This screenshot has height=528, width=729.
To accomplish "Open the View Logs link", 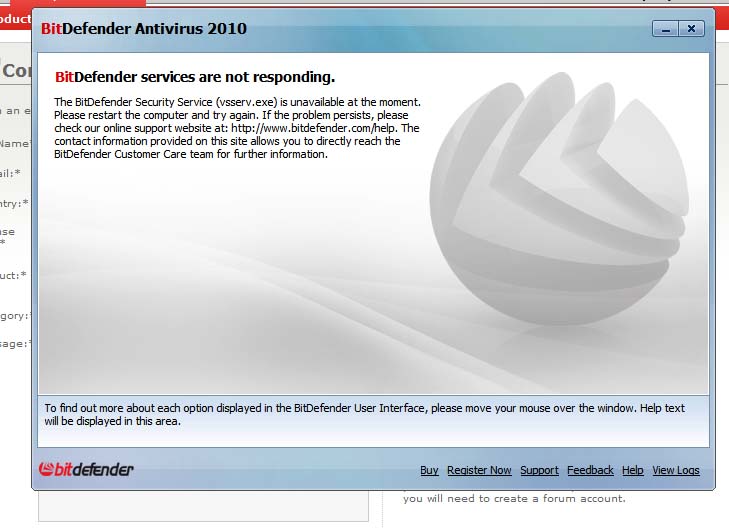I will click(676, 470).
